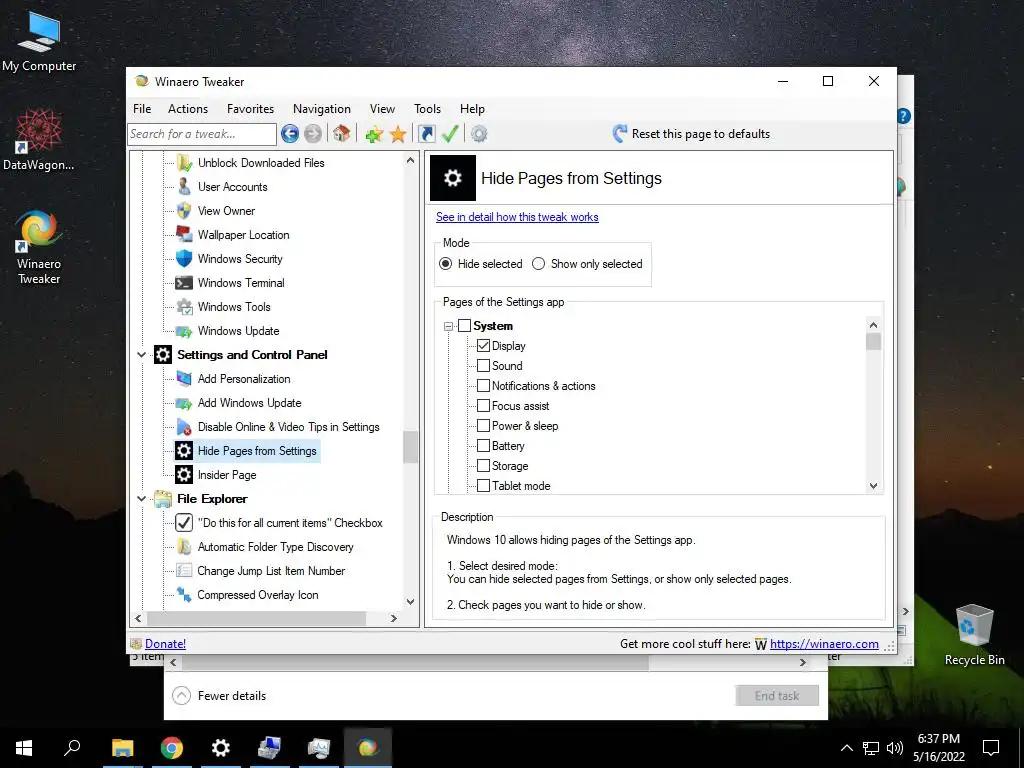1024x768 pixels.
Task: Select Windows Tools in the tree
Action: pyautogui.click(x=234, y=307)
